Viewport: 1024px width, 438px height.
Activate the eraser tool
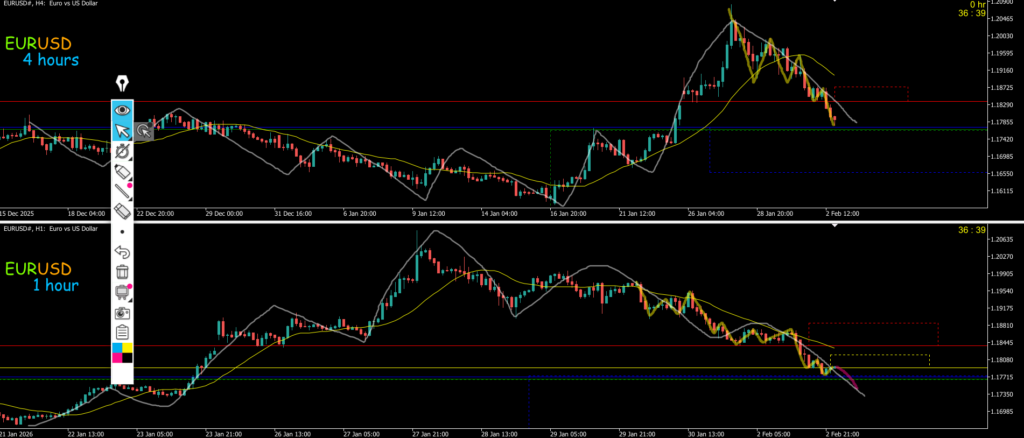pyautogui.click(x=122, y=211)
